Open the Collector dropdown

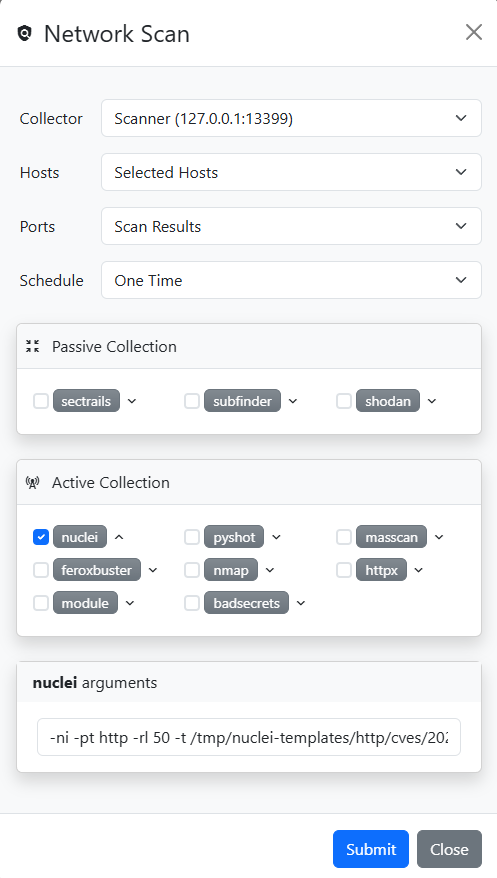click(x=291, y=118)
